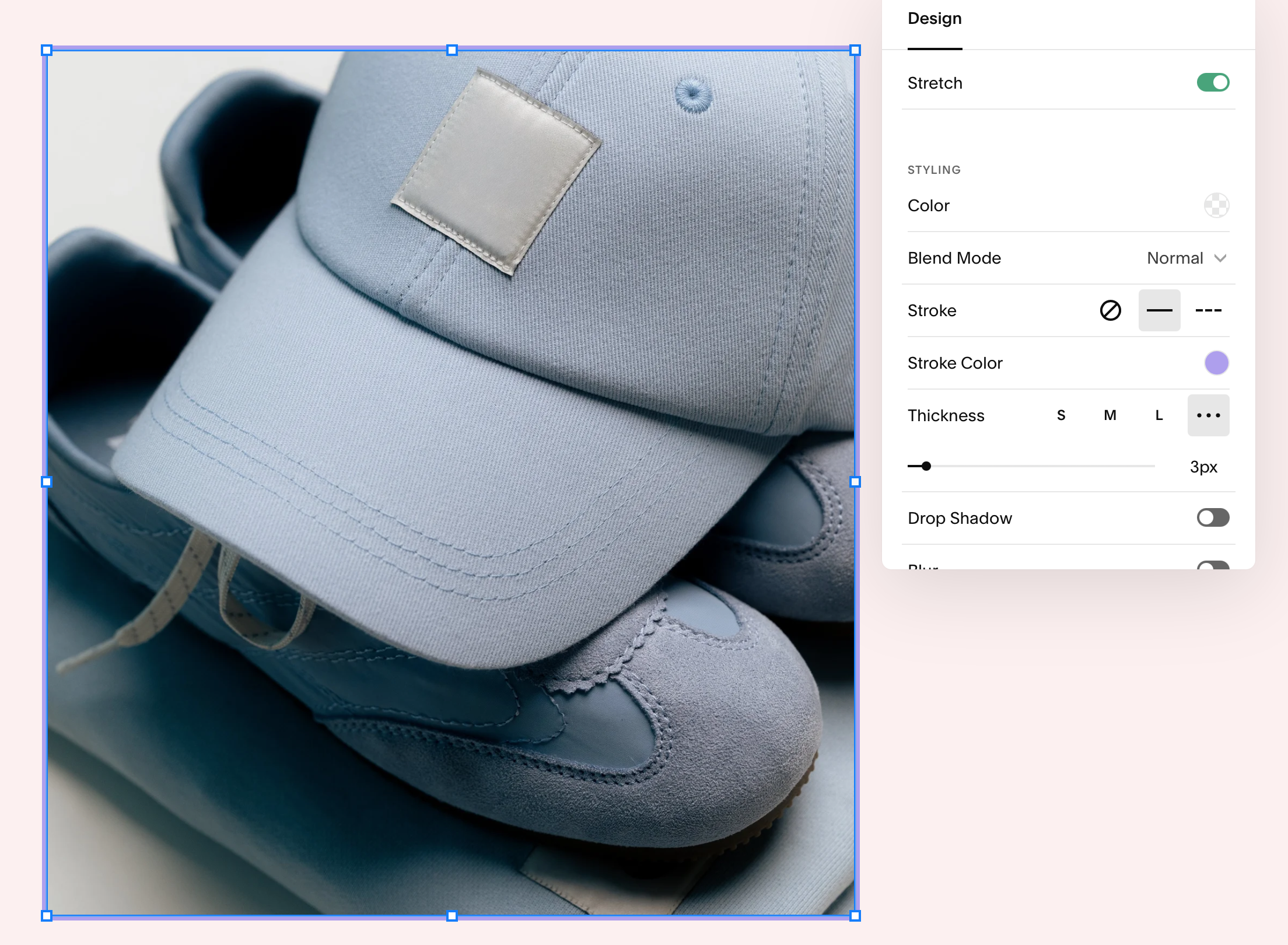
Task: Open the purple Stroke Color swatch
Action: point(1216,363)
